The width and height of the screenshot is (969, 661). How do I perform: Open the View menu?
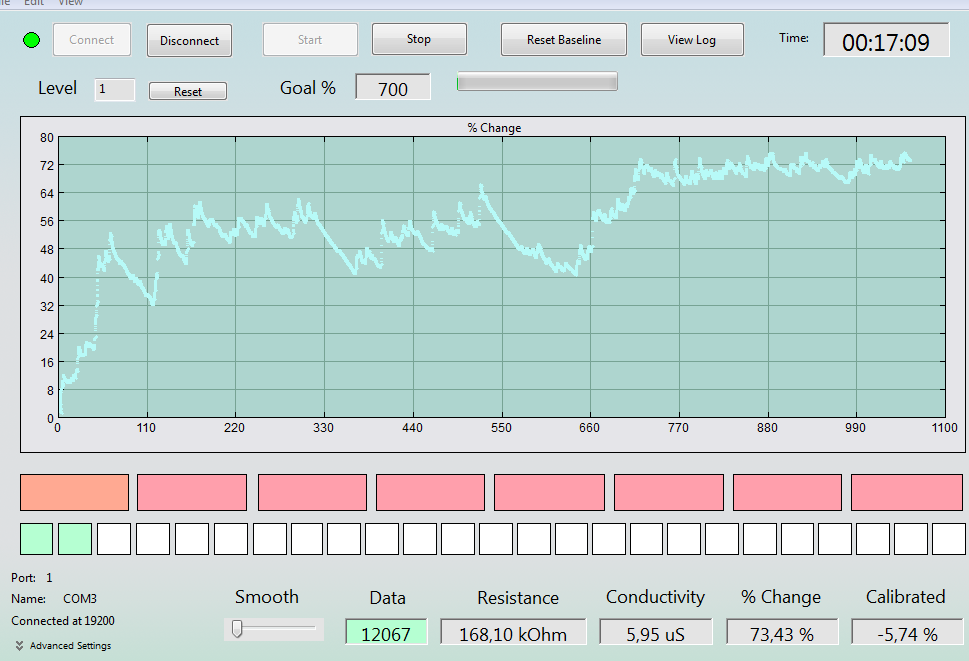pos(70,3)
